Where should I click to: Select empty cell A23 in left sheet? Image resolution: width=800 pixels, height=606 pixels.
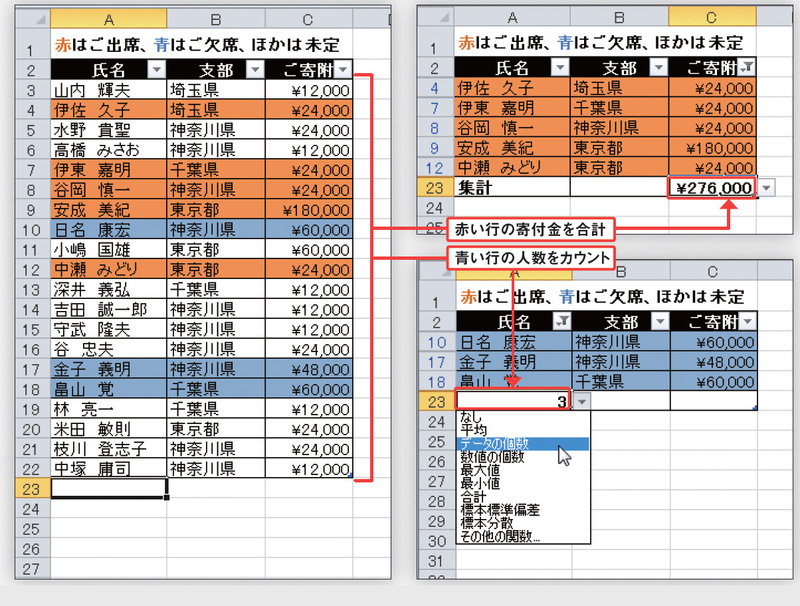coord(109,489)
